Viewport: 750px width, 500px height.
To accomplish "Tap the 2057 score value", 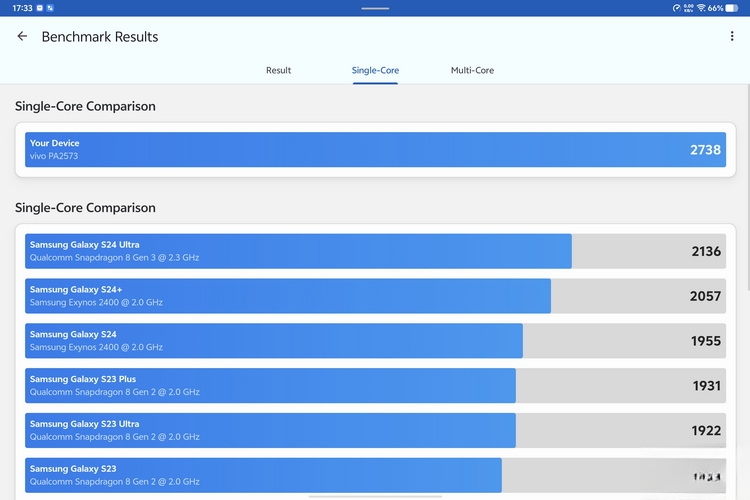I will point(705,296).
